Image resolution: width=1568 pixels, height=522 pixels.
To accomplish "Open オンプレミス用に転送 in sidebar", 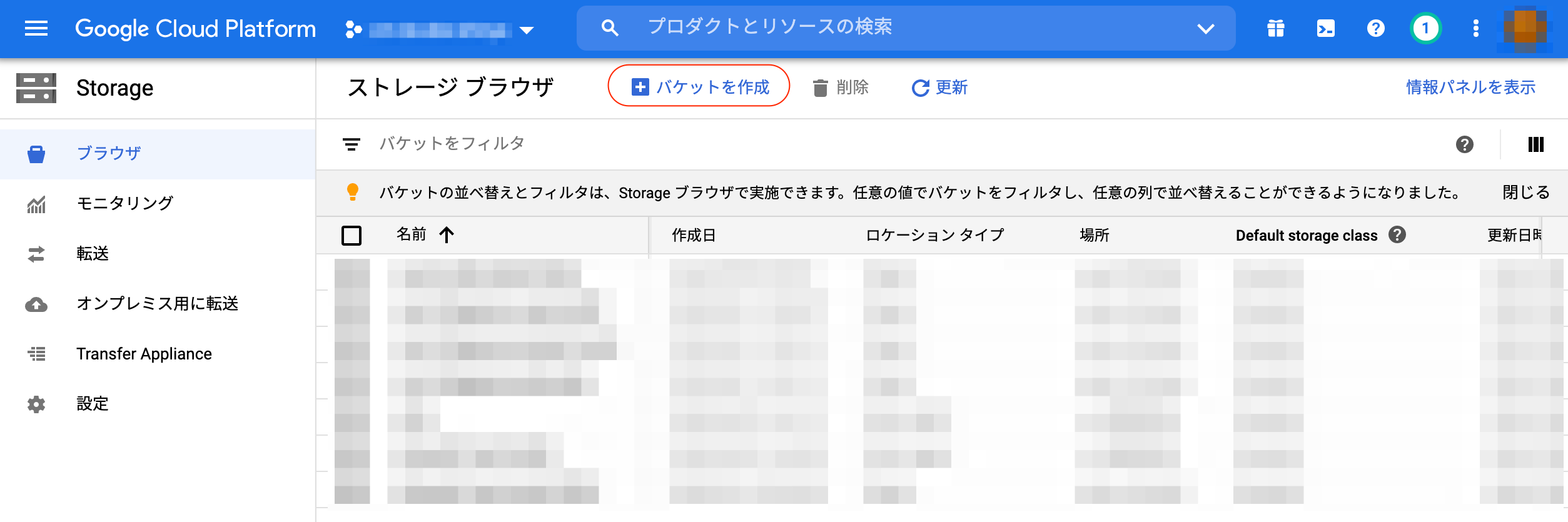I will coord(158,304).
